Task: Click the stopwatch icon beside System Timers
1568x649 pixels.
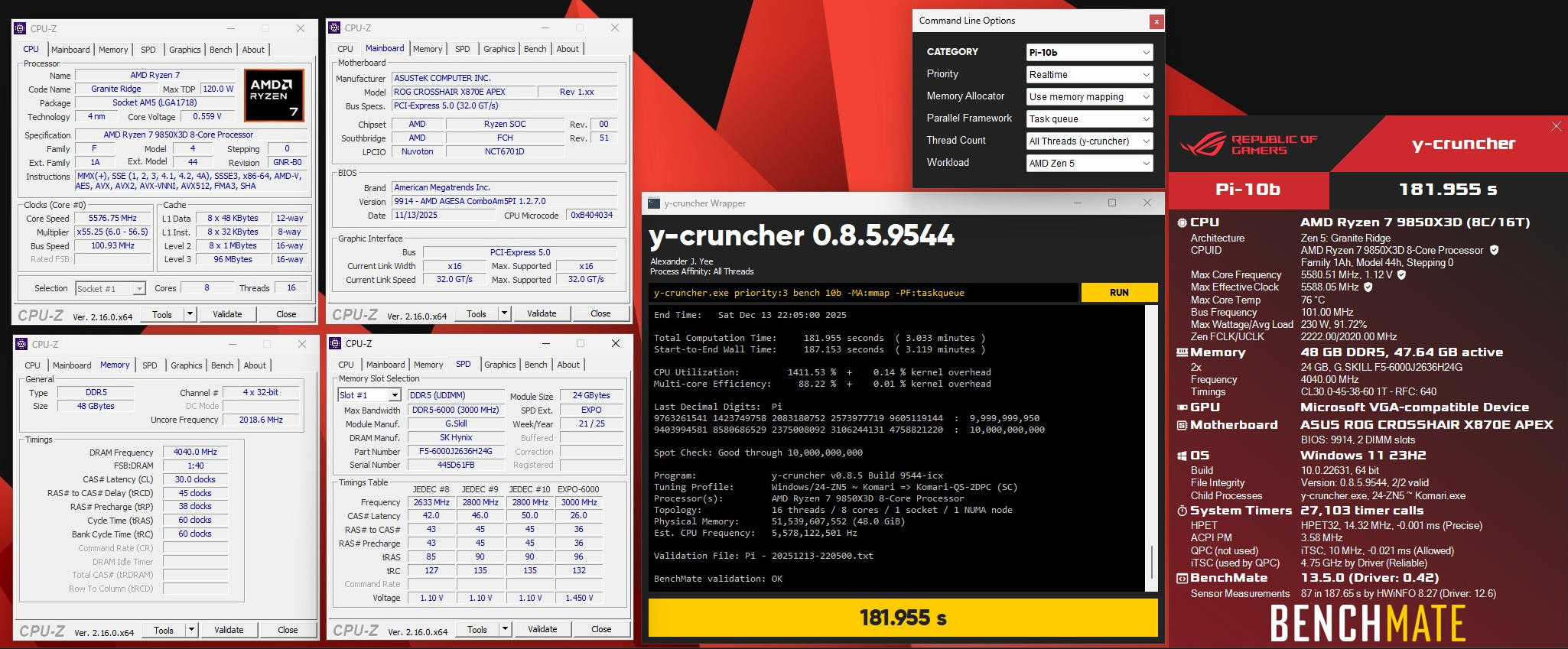Action: (1182, 511)
